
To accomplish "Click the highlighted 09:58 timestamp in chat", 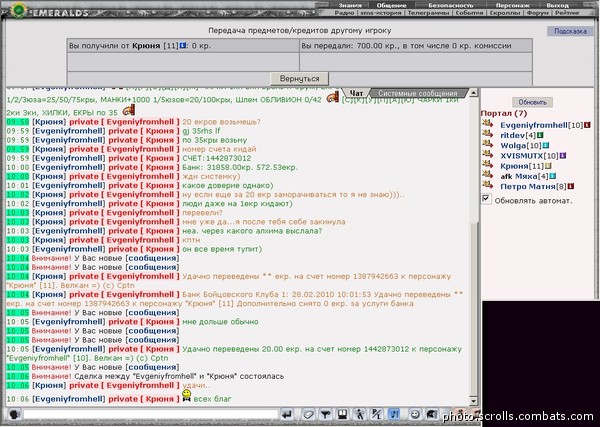I will pyautogui.click(x=18, y=122).
